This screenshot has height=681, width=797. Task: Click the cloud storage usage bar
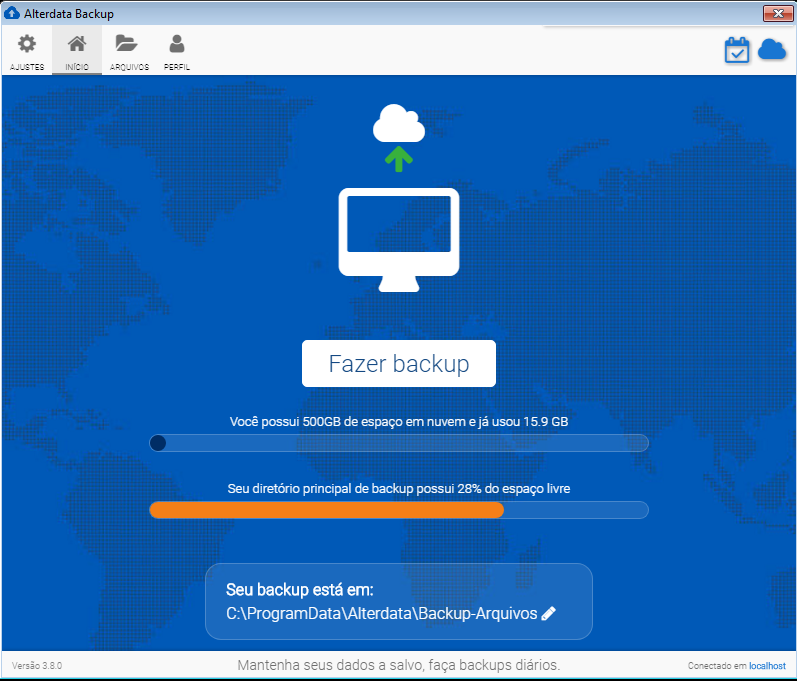398,443
